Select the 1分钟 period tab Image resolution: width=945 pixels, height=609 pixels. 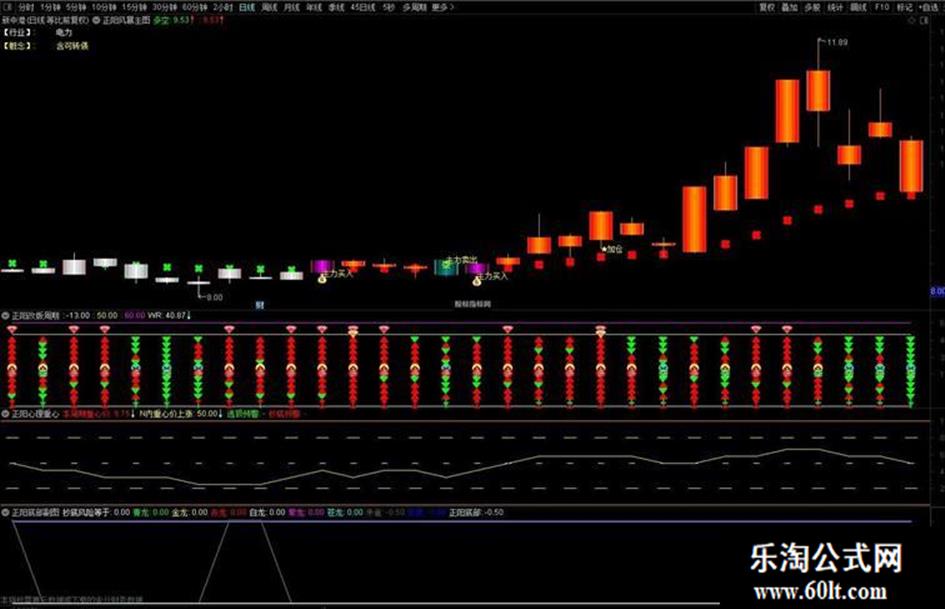coord(51,7)
